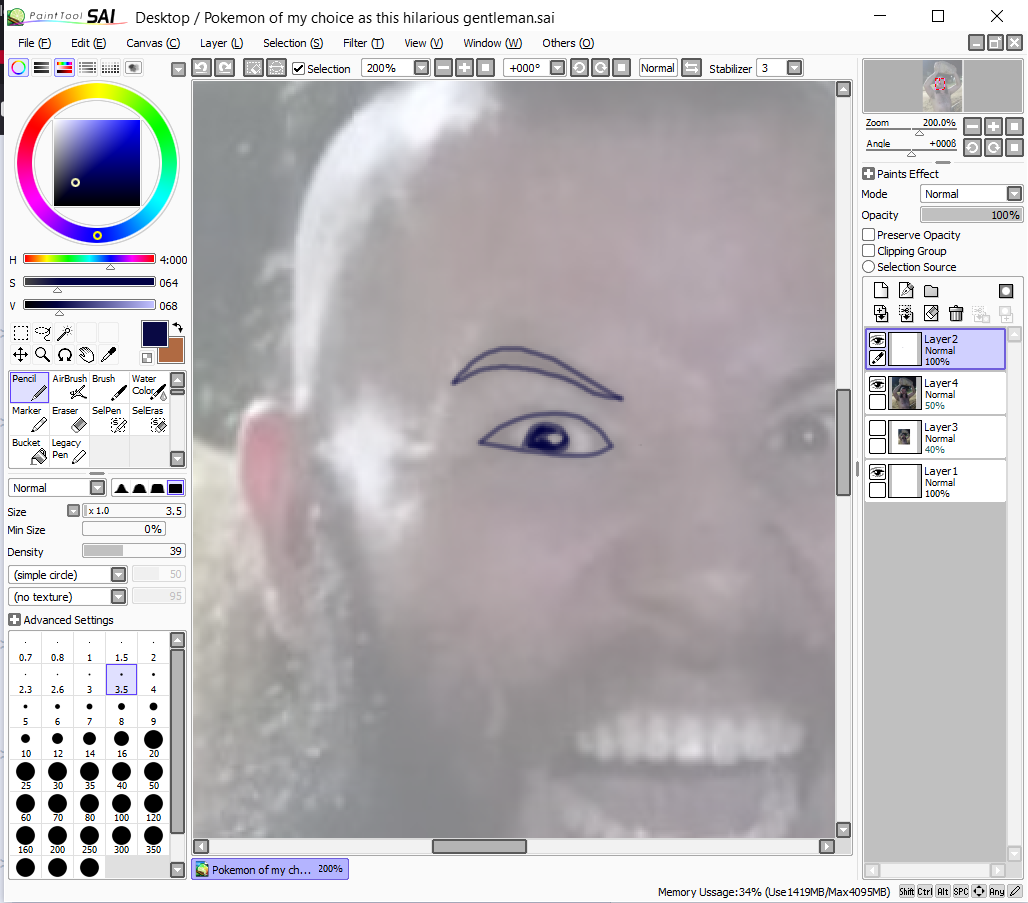Activate the rotate view tool

pos(64,355)
